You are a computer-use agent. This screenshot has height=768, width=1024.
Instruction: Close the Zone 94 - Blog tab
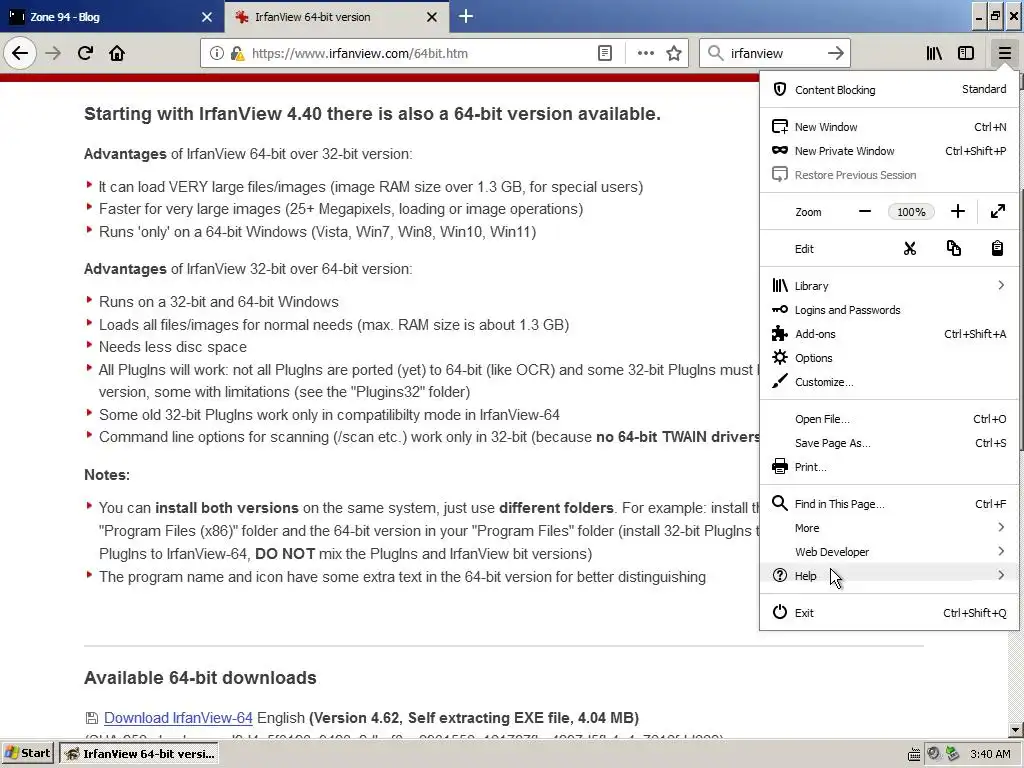207,17
